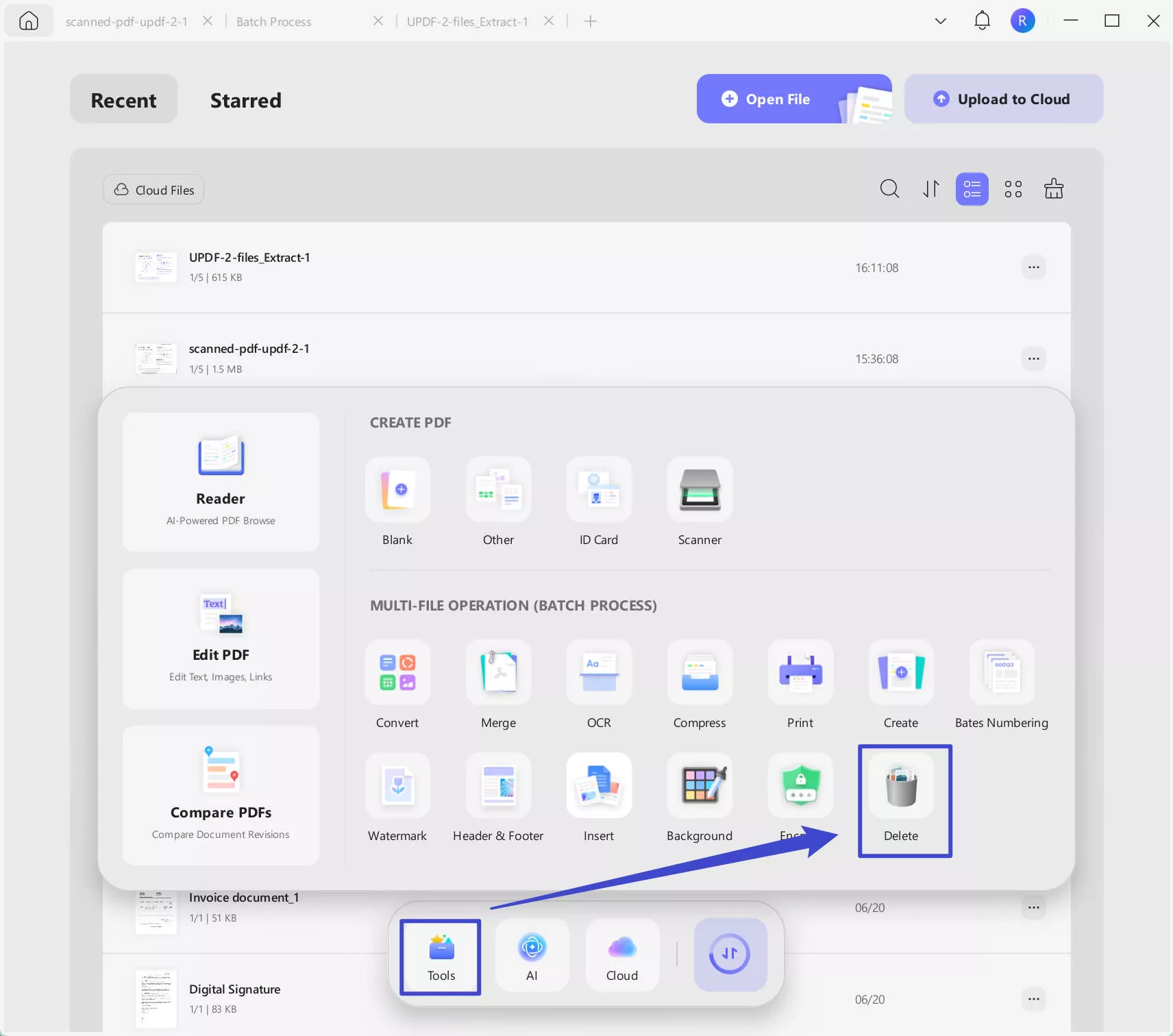Switch to the UPDF-2-files_Extract-1 tab
The height and width of the screenshot is (1036, 1173).
pos(467,22)
